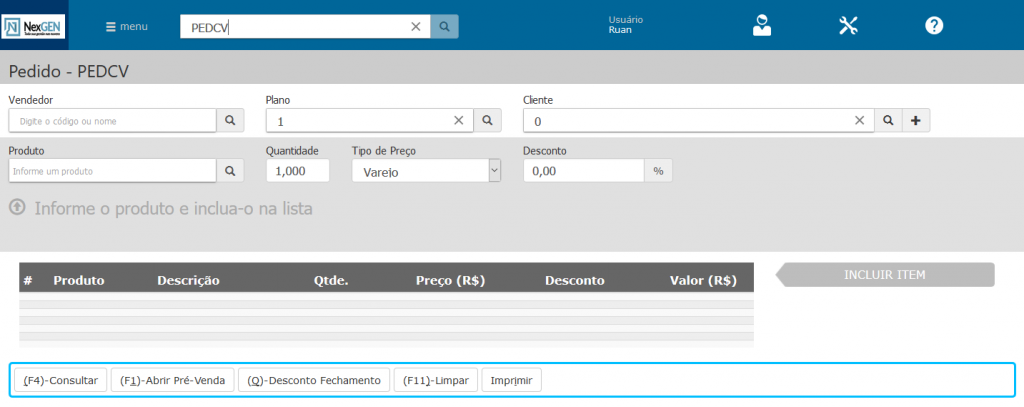Search for a Vendedor with magnifier
This screenshot has width=1024, height=407.
(x=230, y=121)
